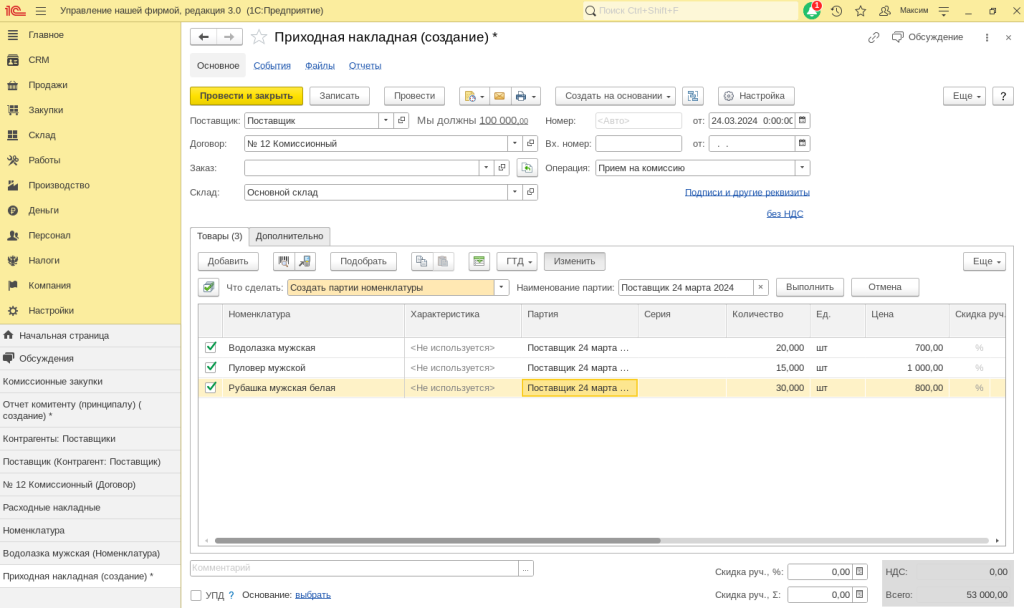Open the Поставщик counterparty card icon
1024x608 pixels.
click(x=402, y=120)
